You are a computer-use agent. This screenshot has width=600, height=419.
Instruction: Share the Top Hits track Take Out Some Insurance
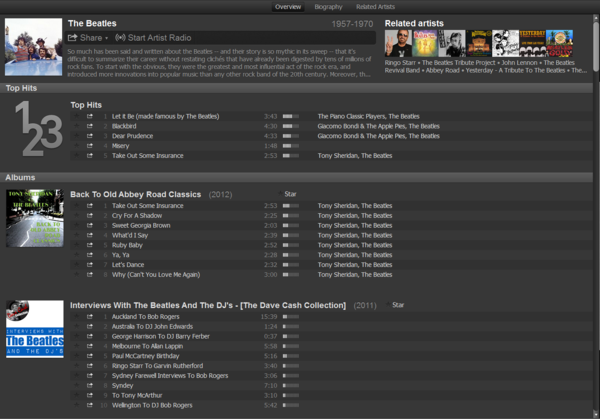pyautogui.click(x=90, y=156)
